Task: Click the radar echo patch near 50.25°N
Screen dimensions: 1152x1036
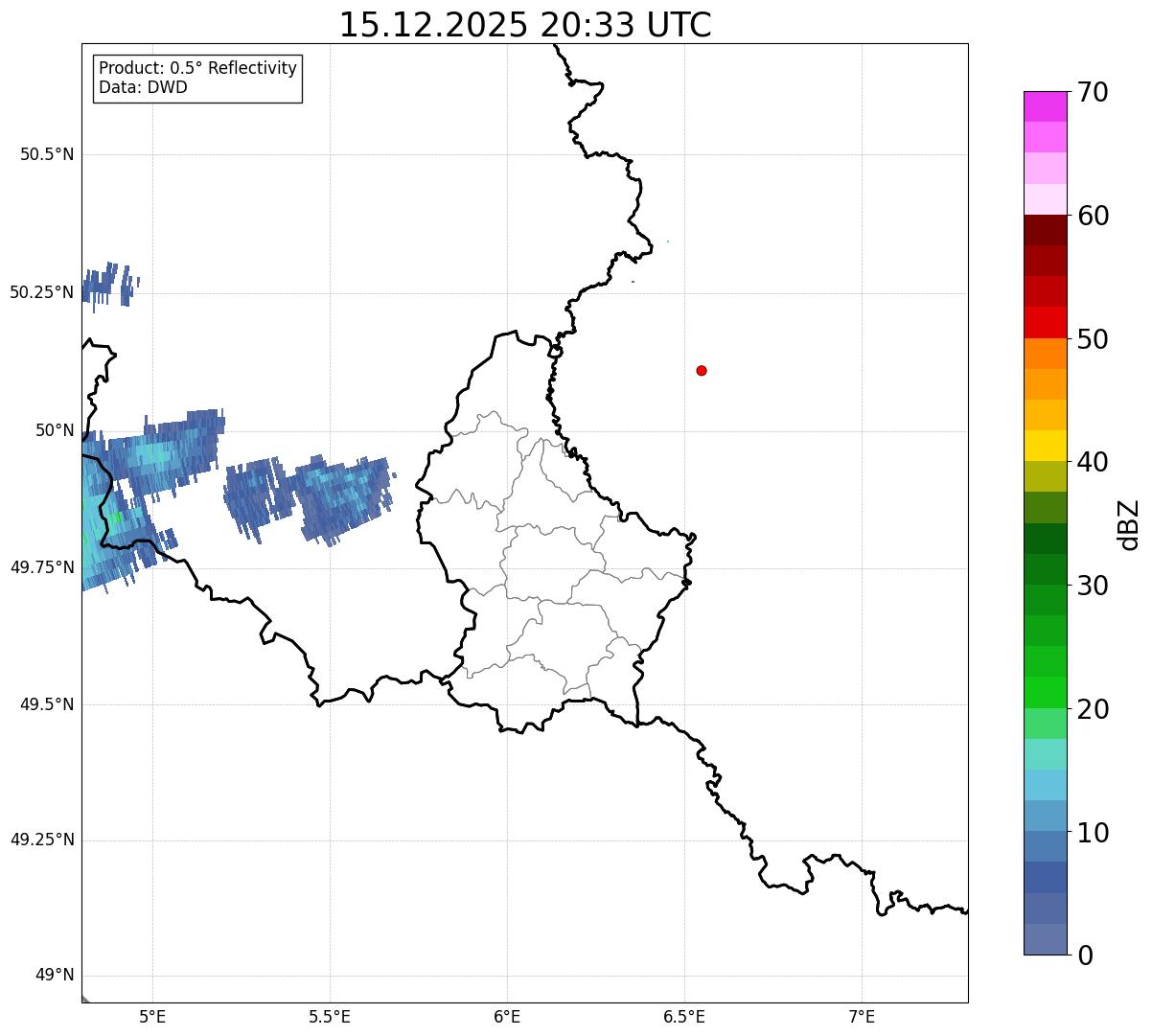Action: click(x=108, y=285)
